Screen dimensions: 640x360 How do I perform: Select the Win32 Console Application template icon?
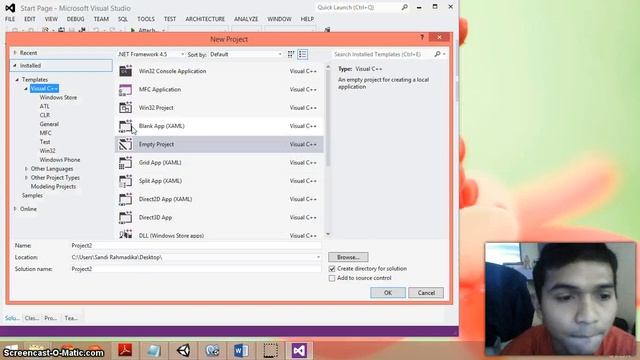coord(125,71)
